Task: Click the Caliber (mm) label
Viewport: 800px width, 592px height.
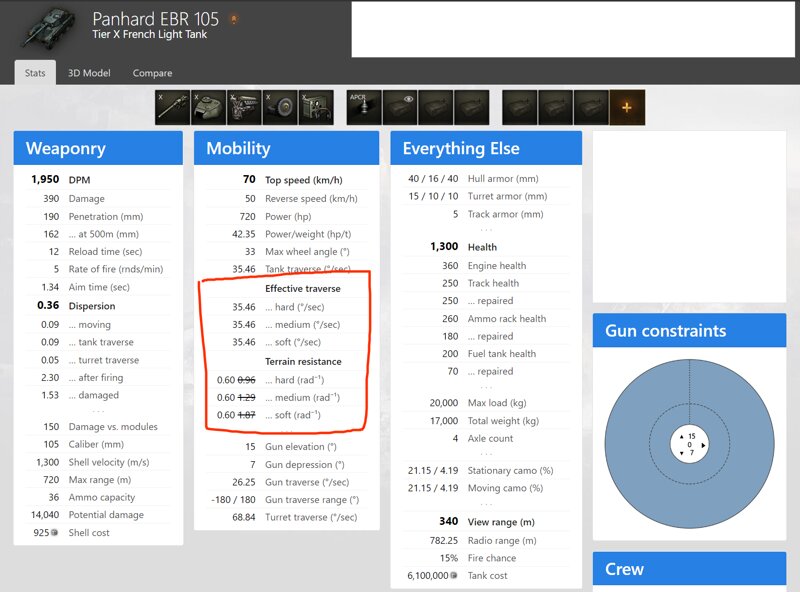Action: click(x=96, y=445)
